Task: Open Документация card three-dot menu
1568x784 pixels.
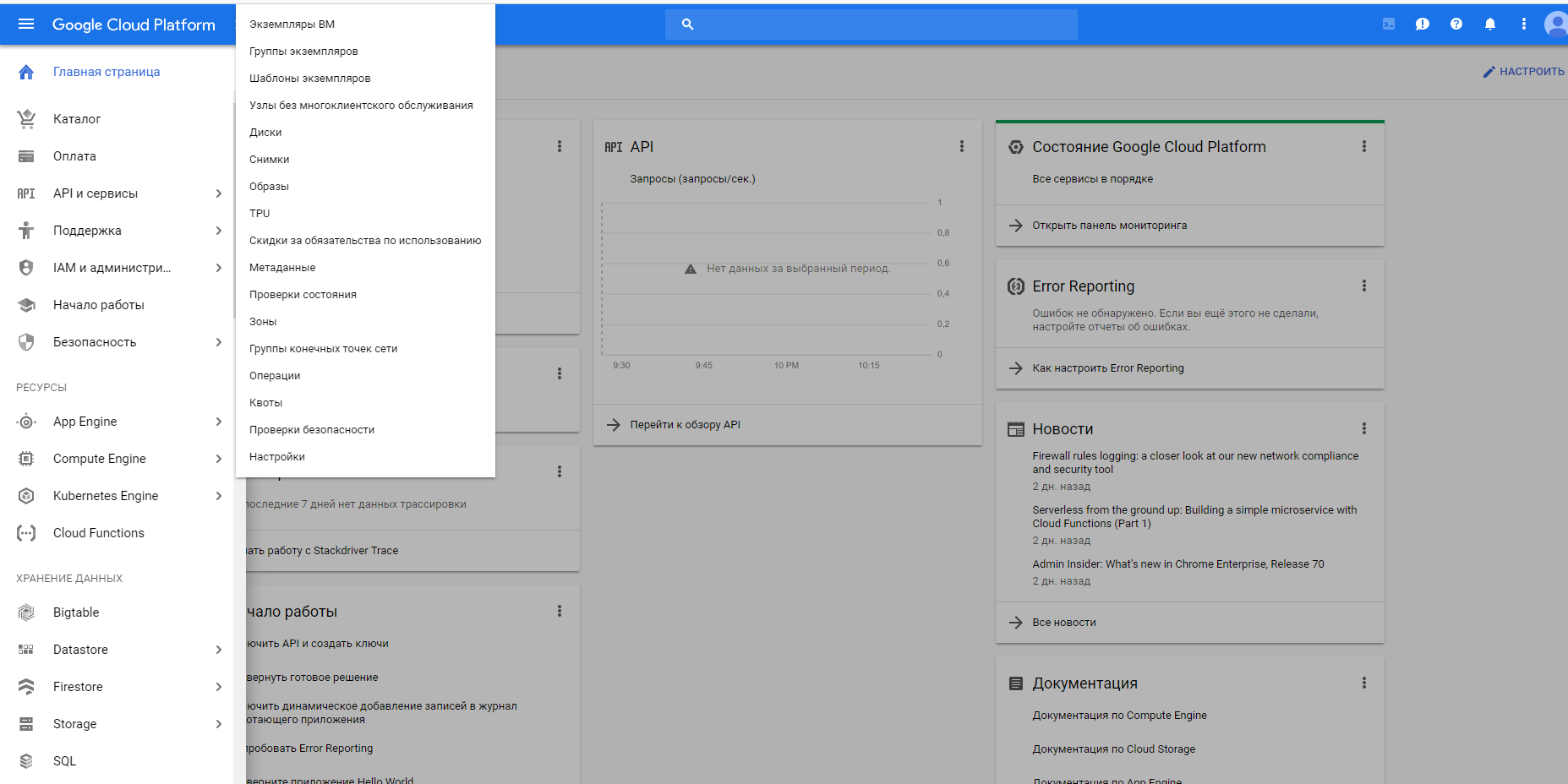Action: point(1363,683)
